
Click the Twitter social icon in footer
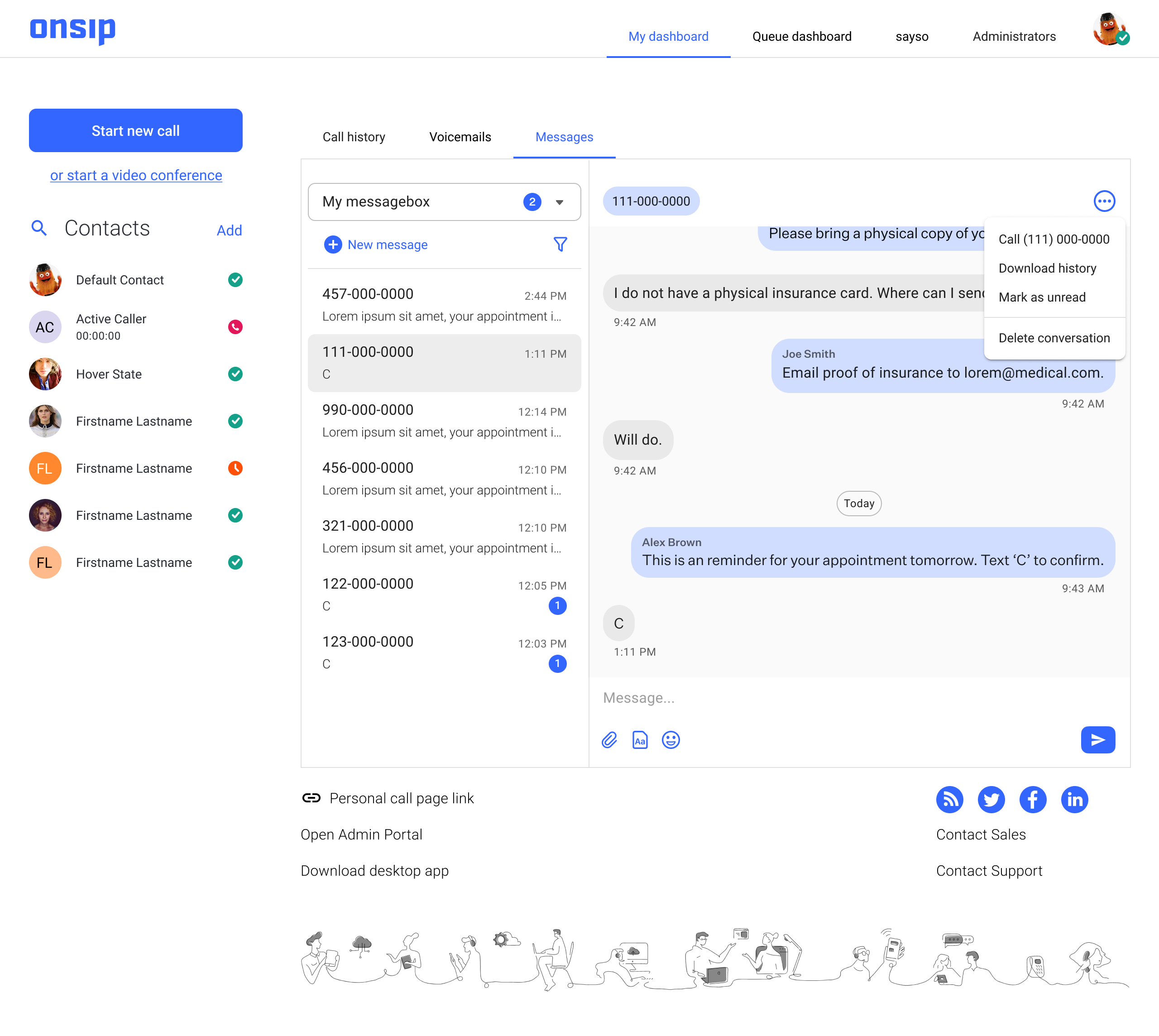pos(991,799)
